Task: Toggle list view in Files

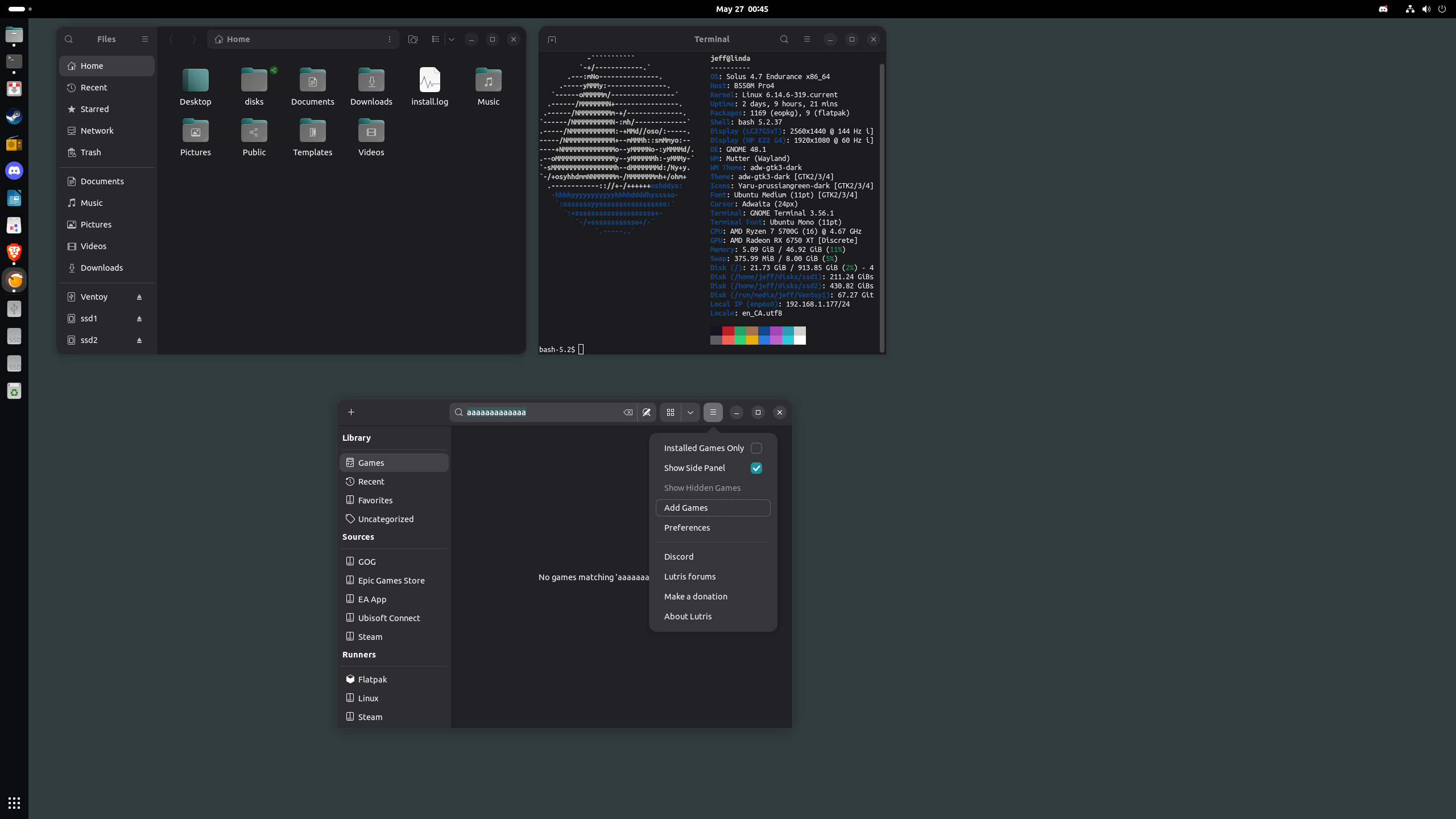Action: click(436, 39)
